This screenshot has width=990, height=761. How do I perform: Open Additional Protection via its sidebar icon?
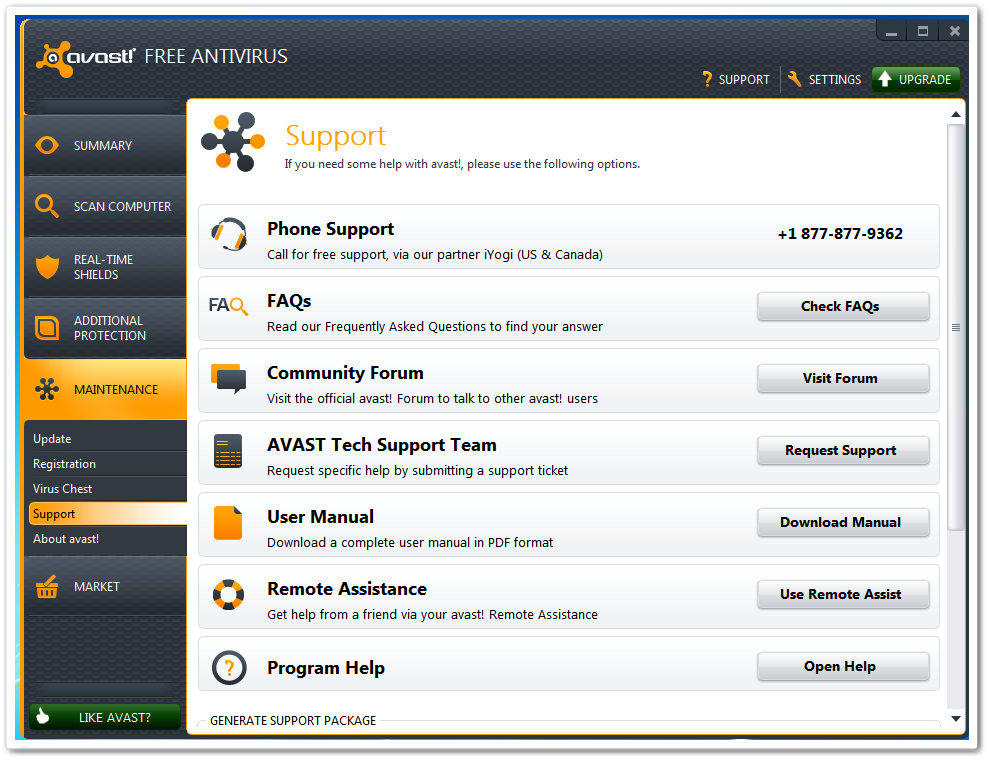(46, 327)
